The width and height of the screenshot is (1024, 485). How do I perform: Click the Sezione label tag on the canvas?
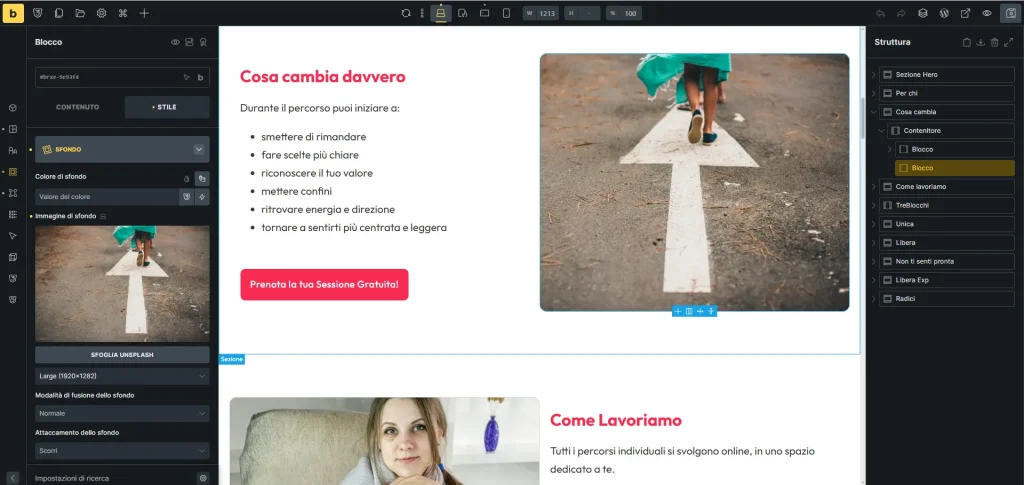coord(231,360)
